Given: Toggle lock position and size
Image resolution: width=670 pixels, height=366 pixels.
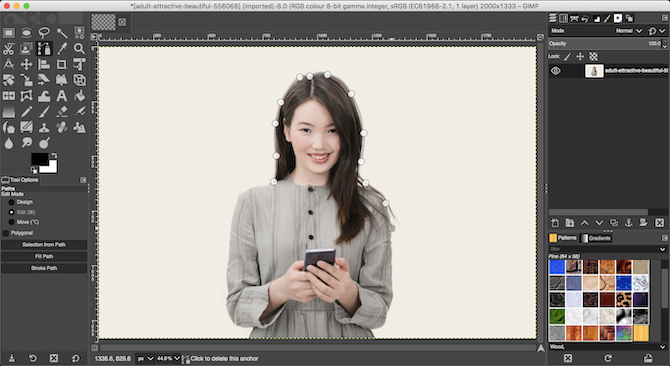Looking at the screenshot, I should tap(580, 56).
